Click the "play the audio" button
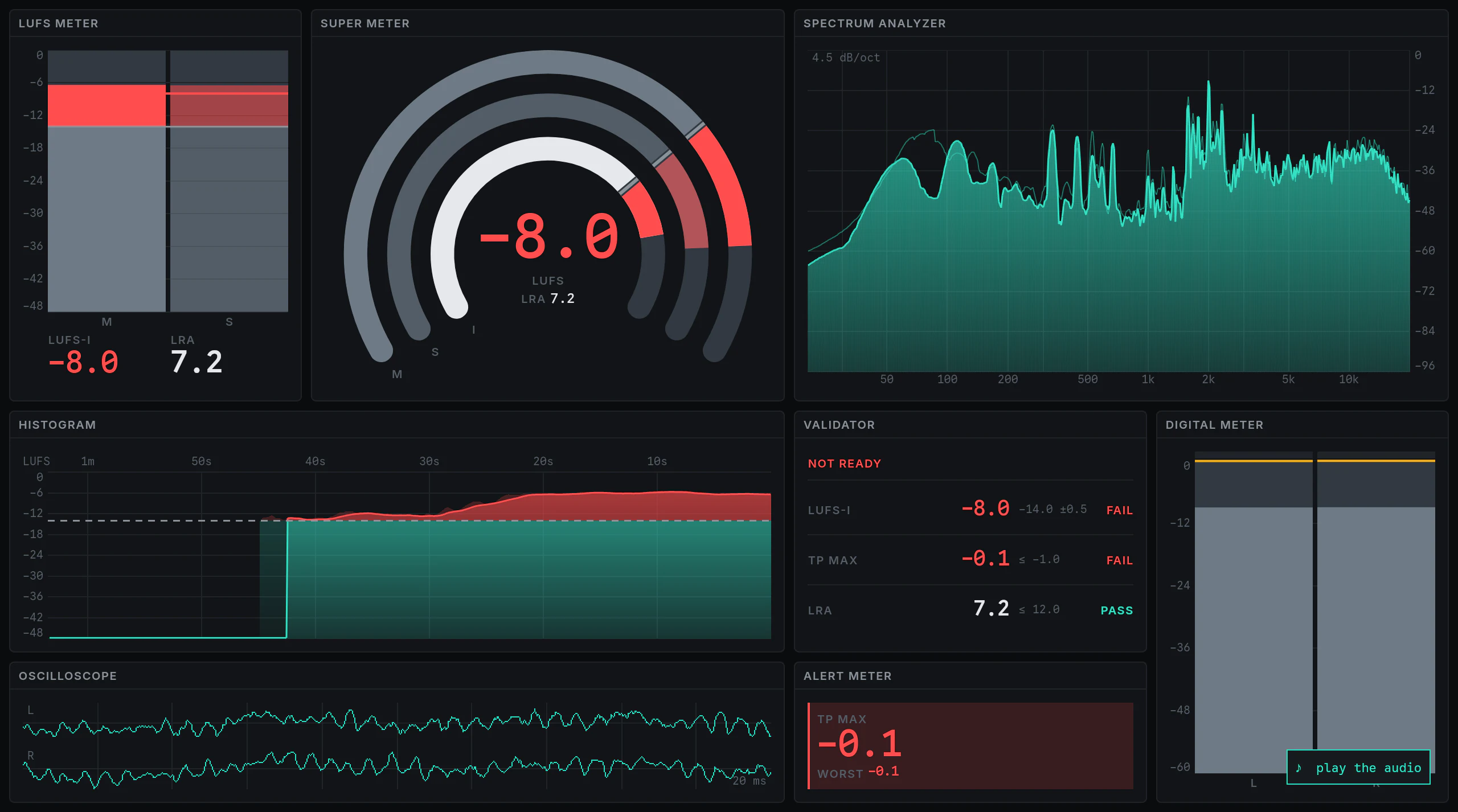Viewport: 1458px width, 812px height. pos(1358,768)
